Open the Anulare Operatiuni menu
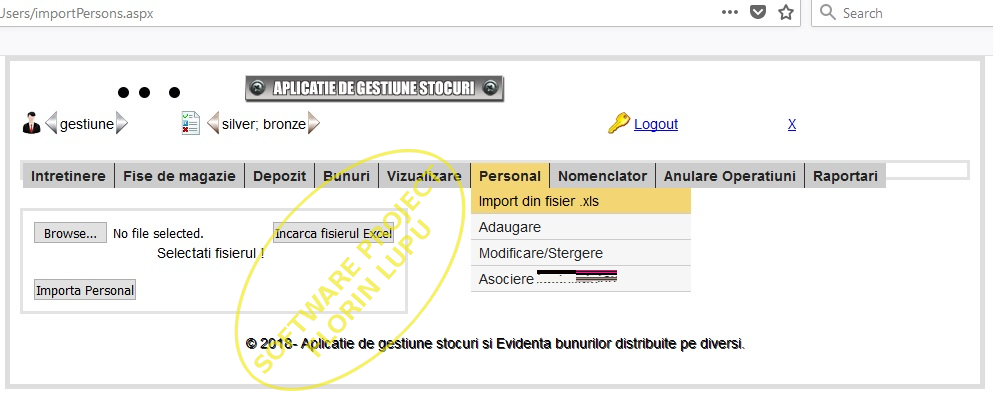995x394 pixels. [x=730, y=176]
